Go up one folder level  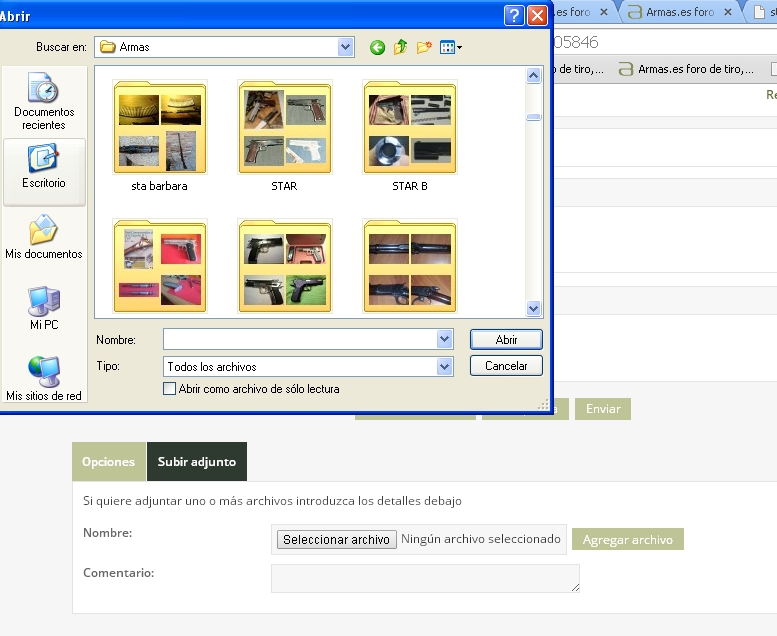tap(401, 47)
